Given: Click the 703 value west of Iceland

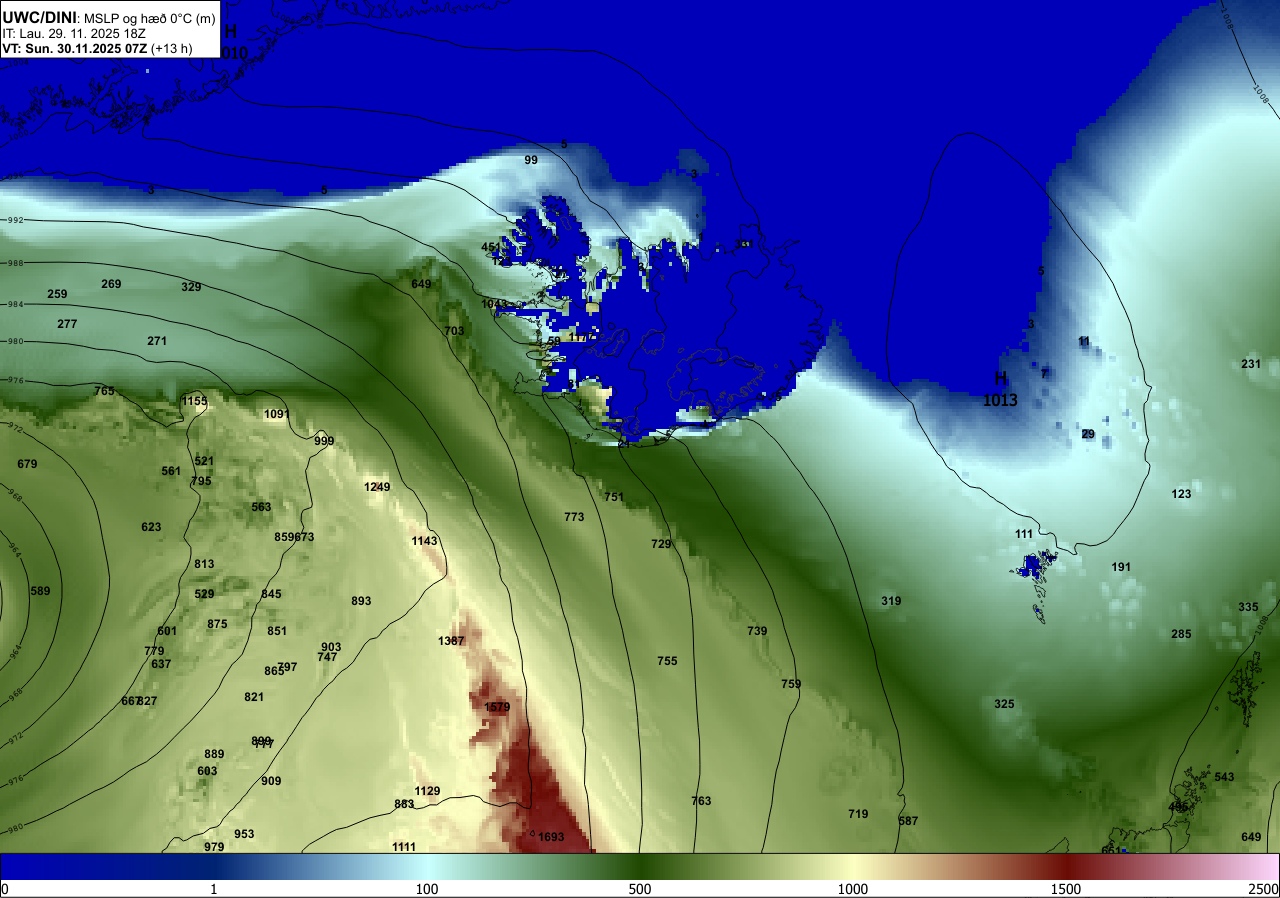Looking at the screenshot, I should (454, 331).
